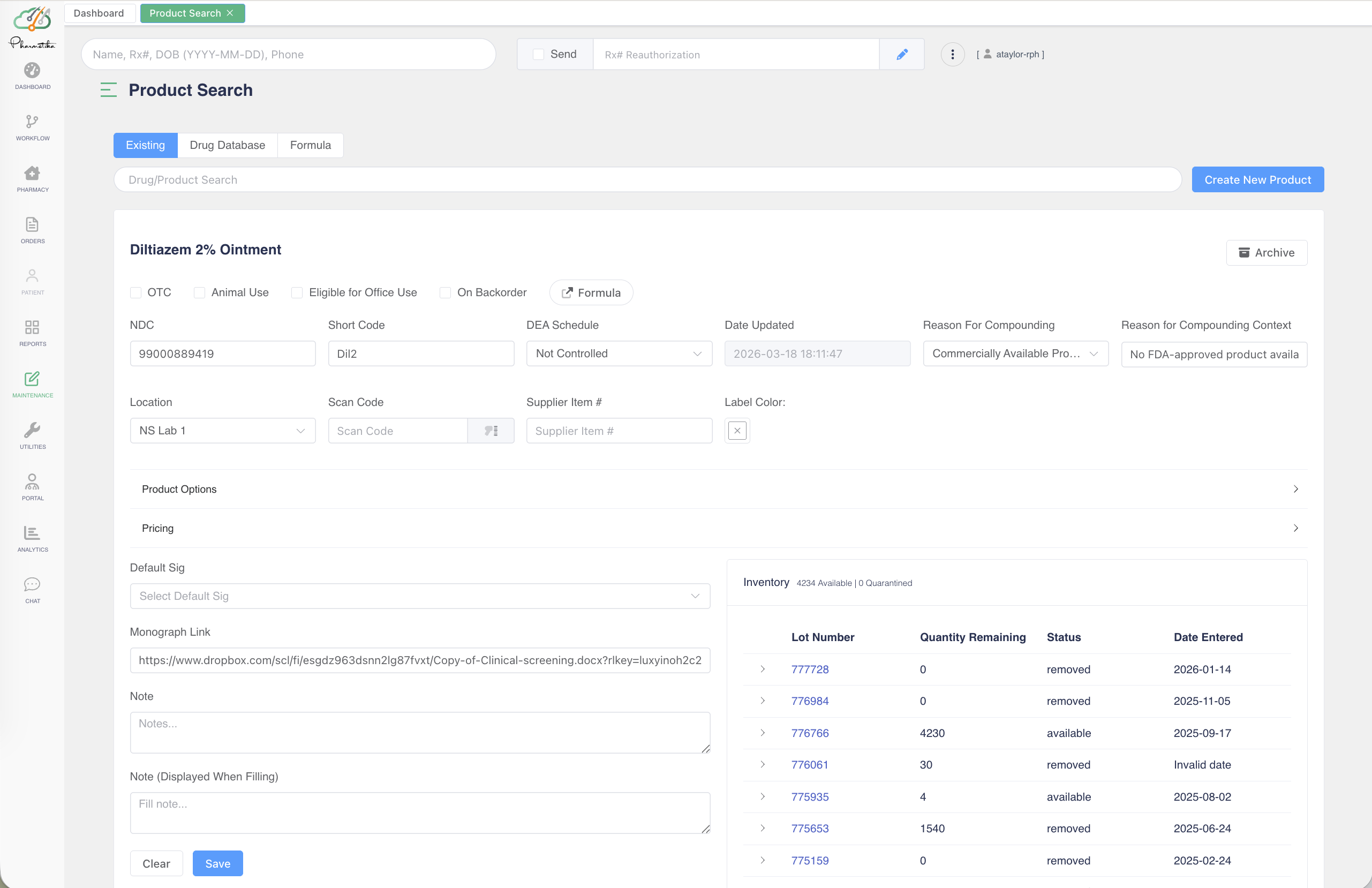Click the Archive button
Viewport: 1372px width, 888px height.
1267,253
